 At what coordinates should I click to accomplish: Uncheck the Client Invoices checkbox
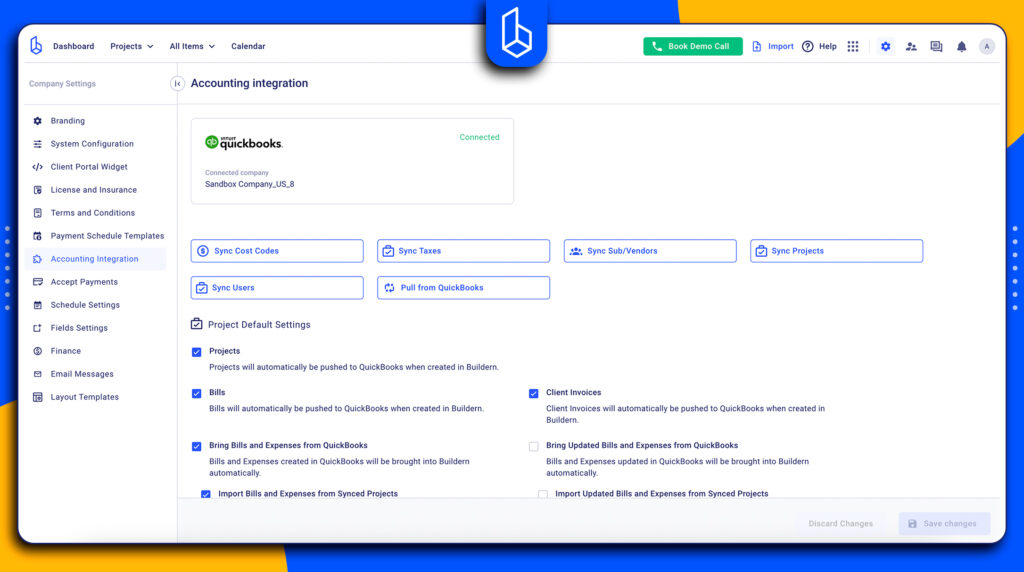coord(534,393)
